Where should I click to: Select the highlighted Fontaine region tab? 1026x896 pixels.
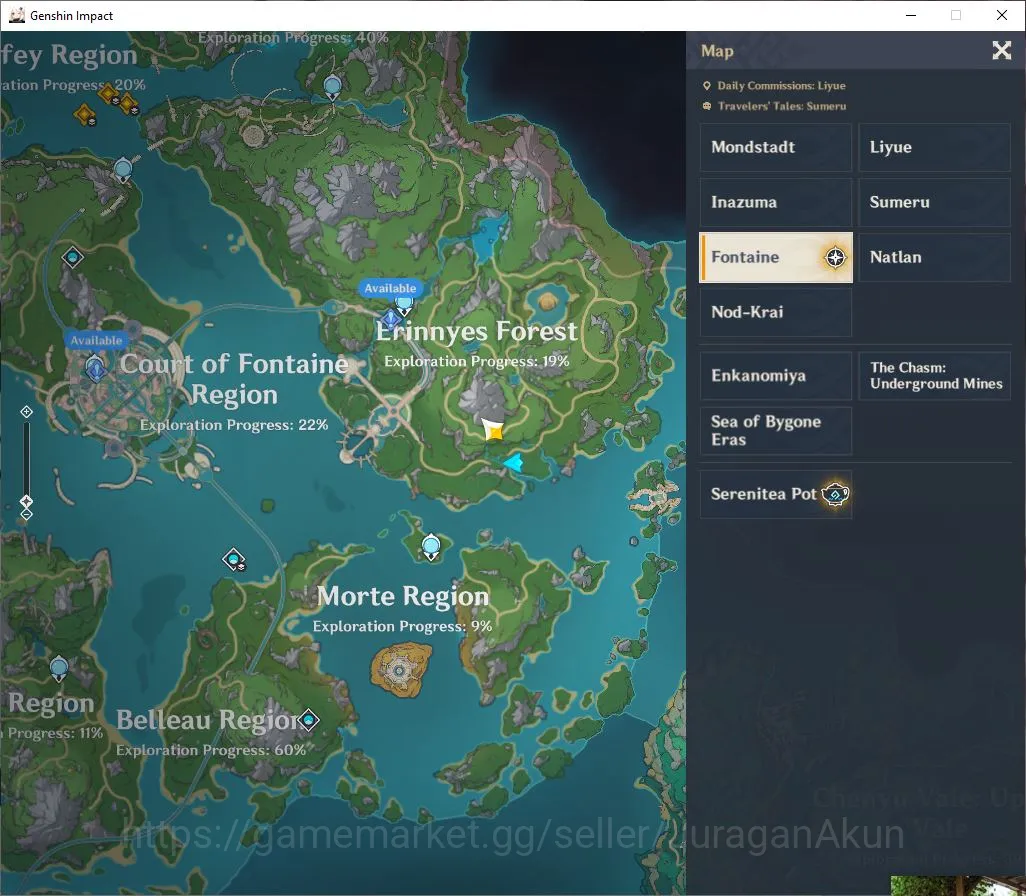(775, 257)
